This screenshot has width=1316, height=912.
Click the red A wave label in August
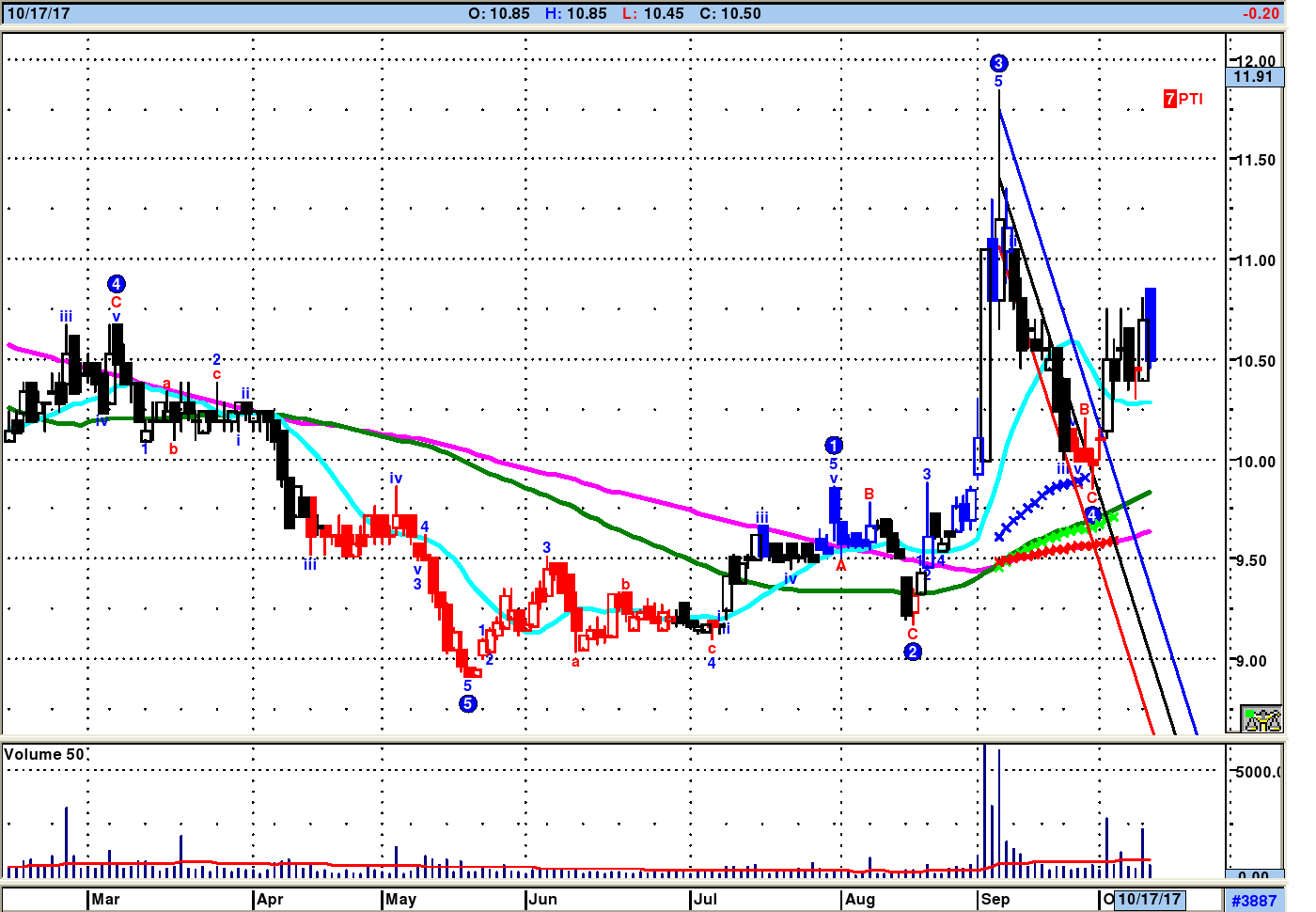pyautogui.click(x=841, y=565)
